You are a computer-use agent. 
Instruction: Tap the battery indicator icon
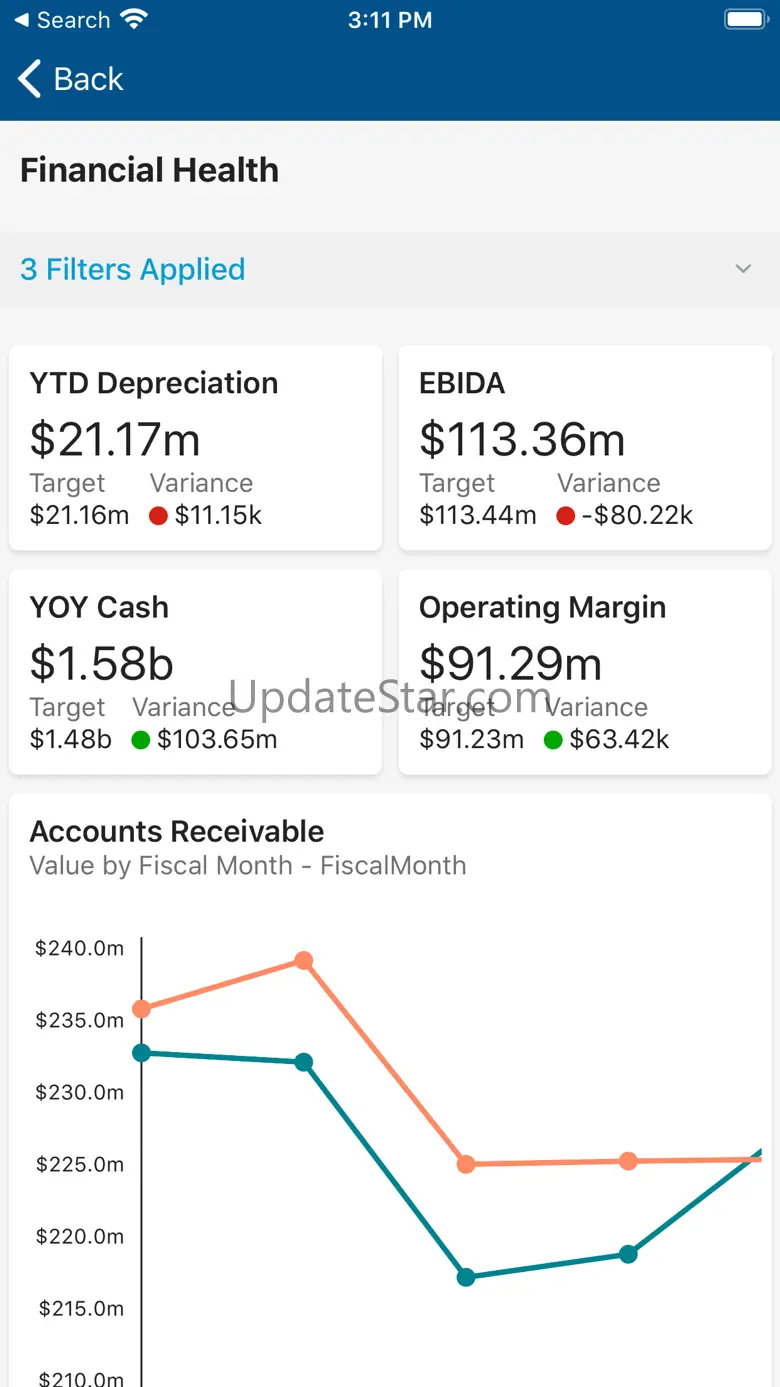(x=744, y=19)
